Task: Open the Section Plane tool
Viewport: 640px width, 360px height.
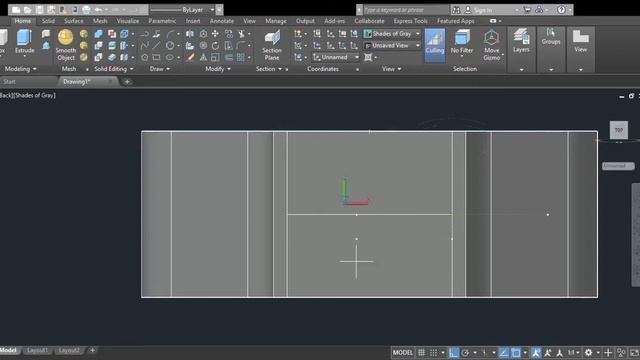Action: coord(272,45)
